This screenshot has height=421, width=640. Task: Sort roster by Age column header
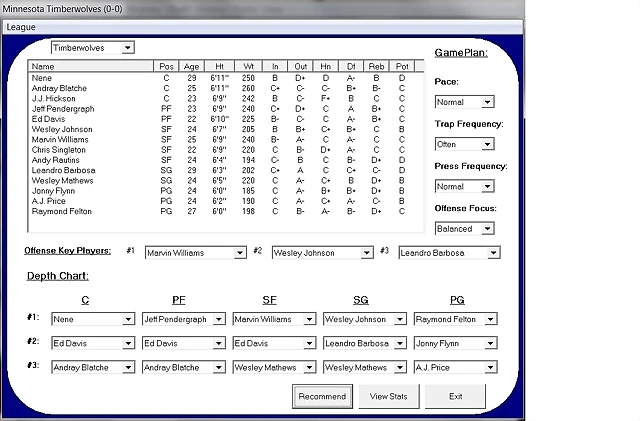191,66
